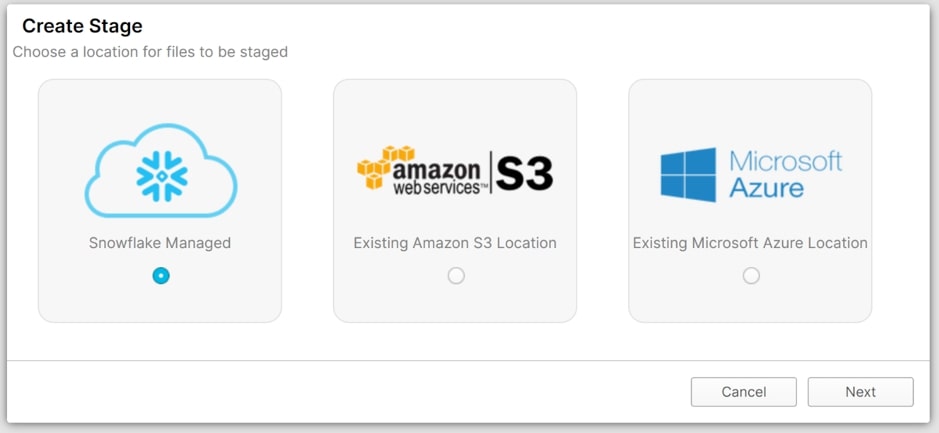Cancel the Create Stage dialog
This screenshot has height=433, width=939.
(744, 392)
